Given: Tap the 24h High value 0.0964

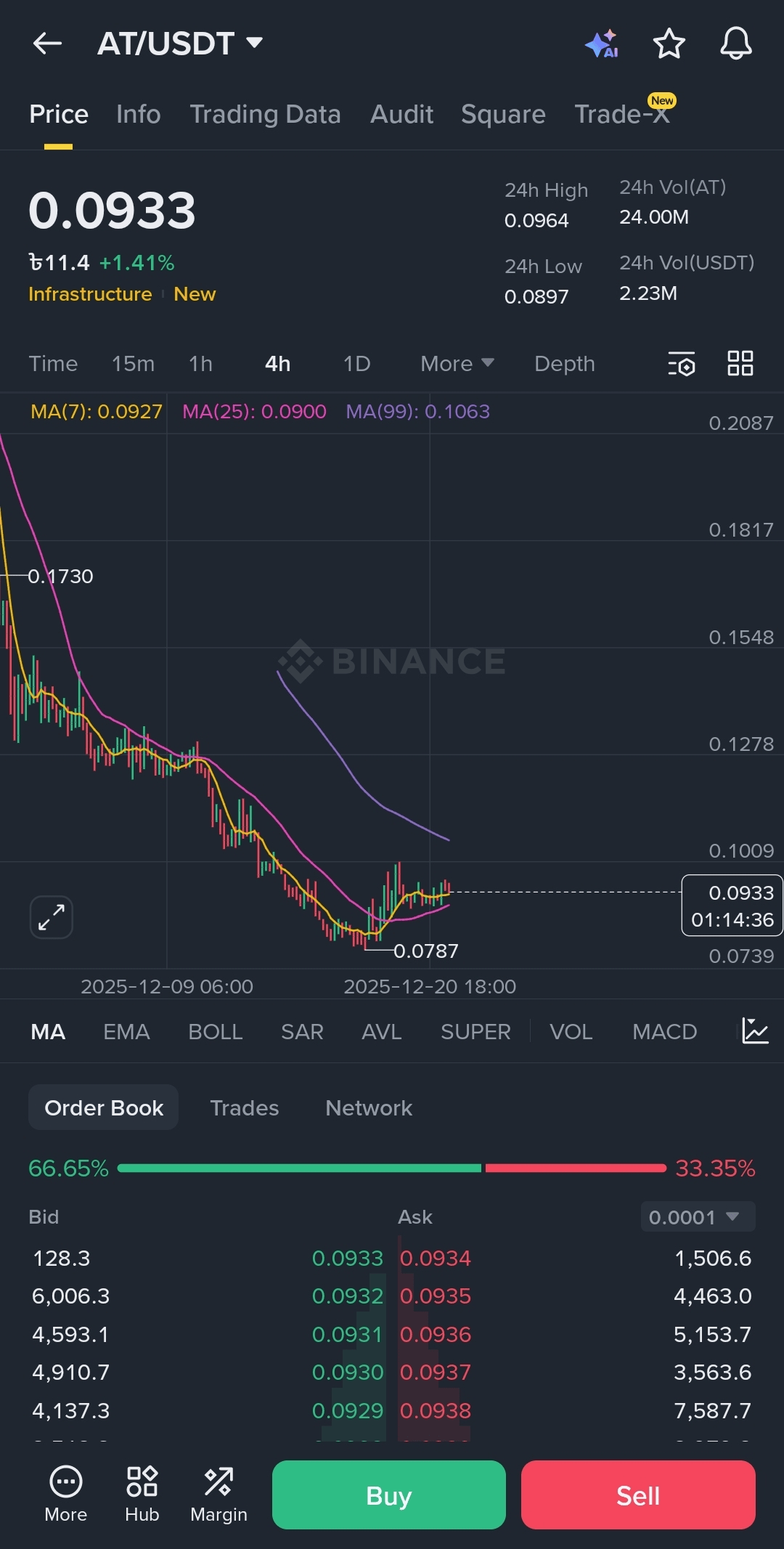Looking at the screenshot, I should 536,221.
